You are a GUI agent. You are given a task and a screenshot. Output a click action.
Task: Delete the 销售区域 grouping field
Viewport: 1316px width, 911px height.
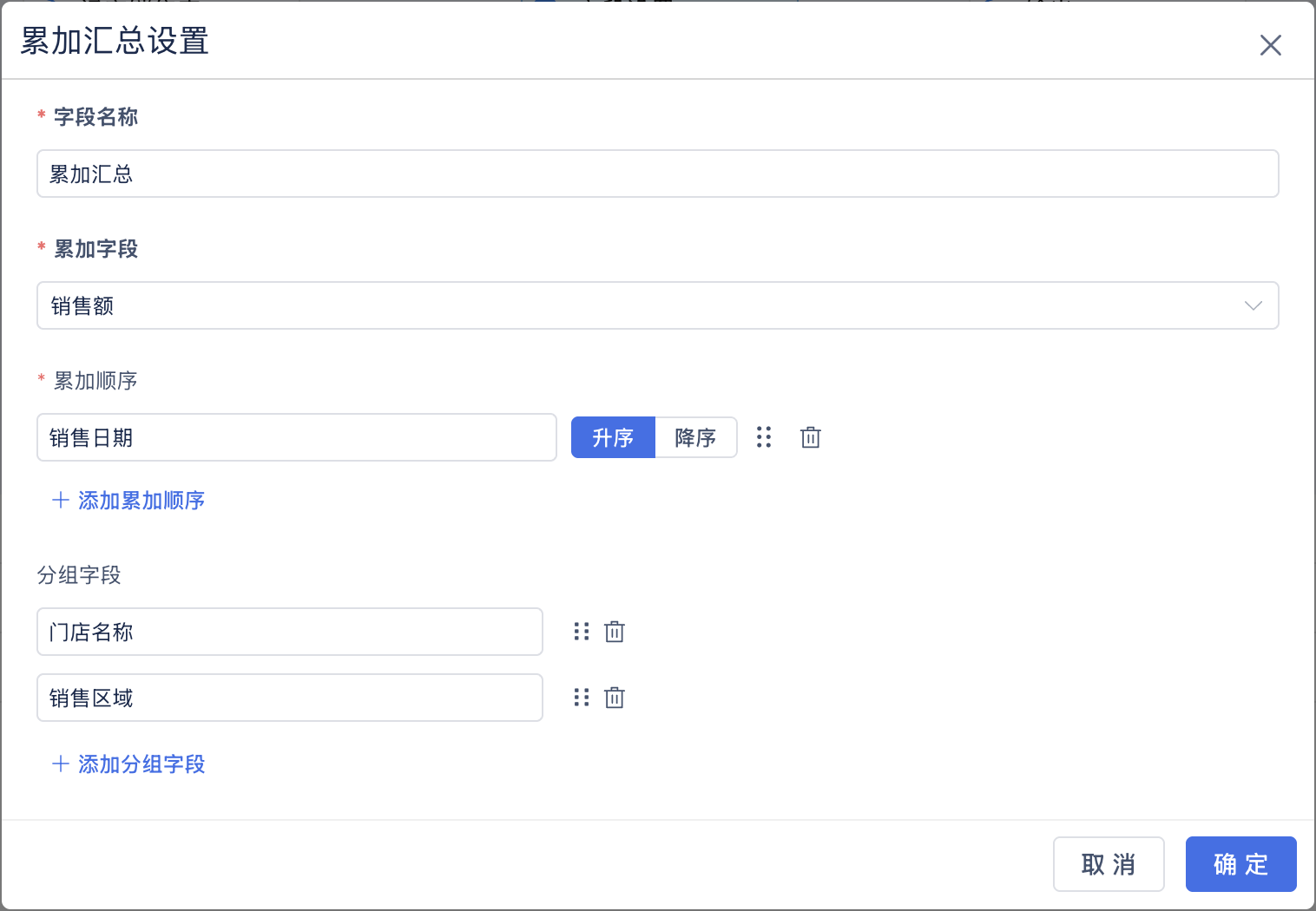click(x=615, y=698)
